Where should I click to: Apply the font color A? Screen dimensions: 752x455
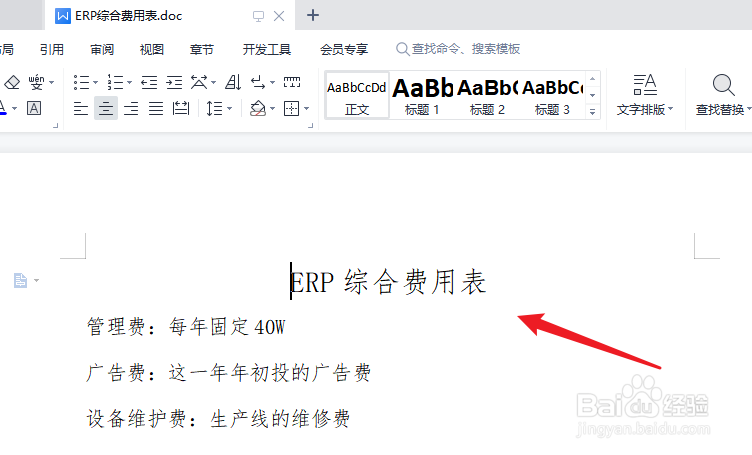pos(2,108)
